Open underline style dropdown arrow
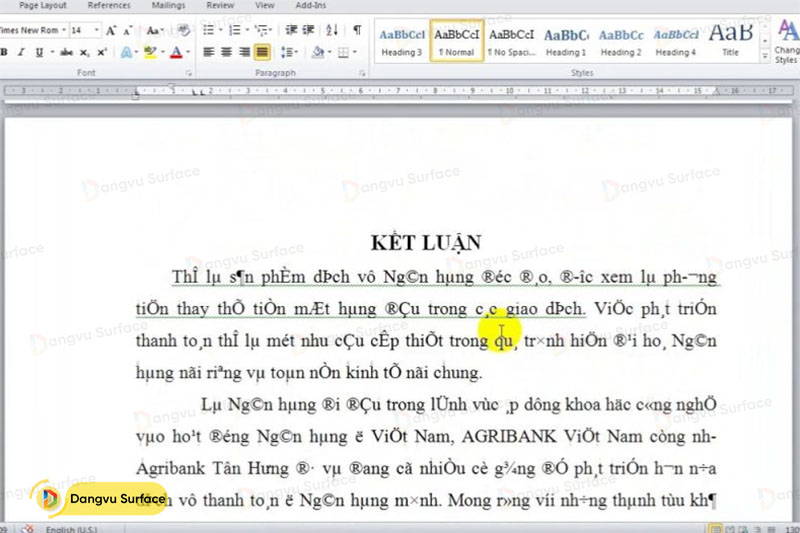This screenshot has width=800, height=533. [x=52, y=52]
